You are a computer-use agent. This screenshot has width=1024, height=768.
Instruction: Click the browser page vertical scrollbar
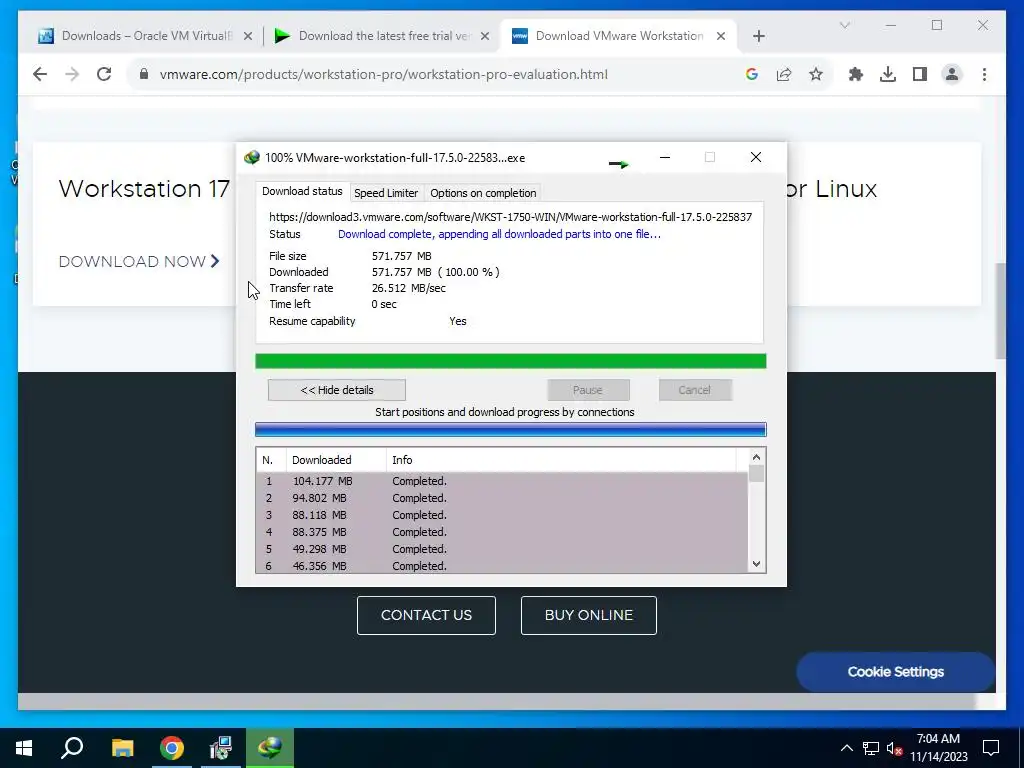(x=1000, y=310)
